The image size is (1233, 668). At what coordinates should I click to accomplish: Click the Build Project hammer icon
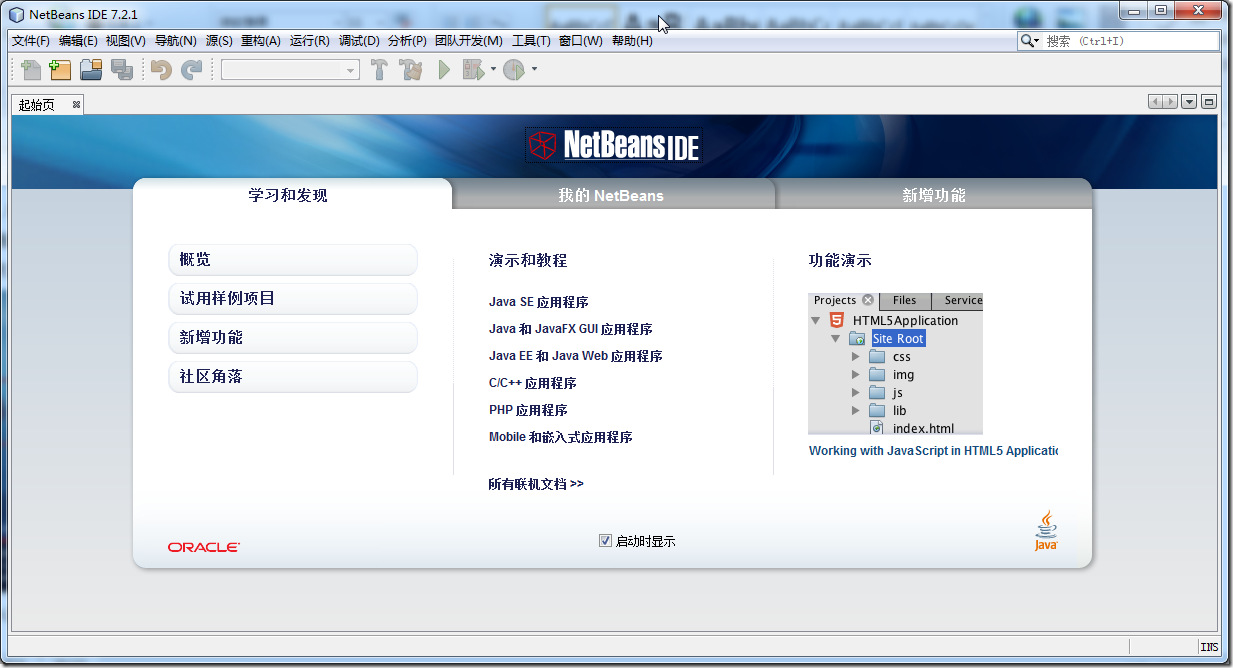379,70
